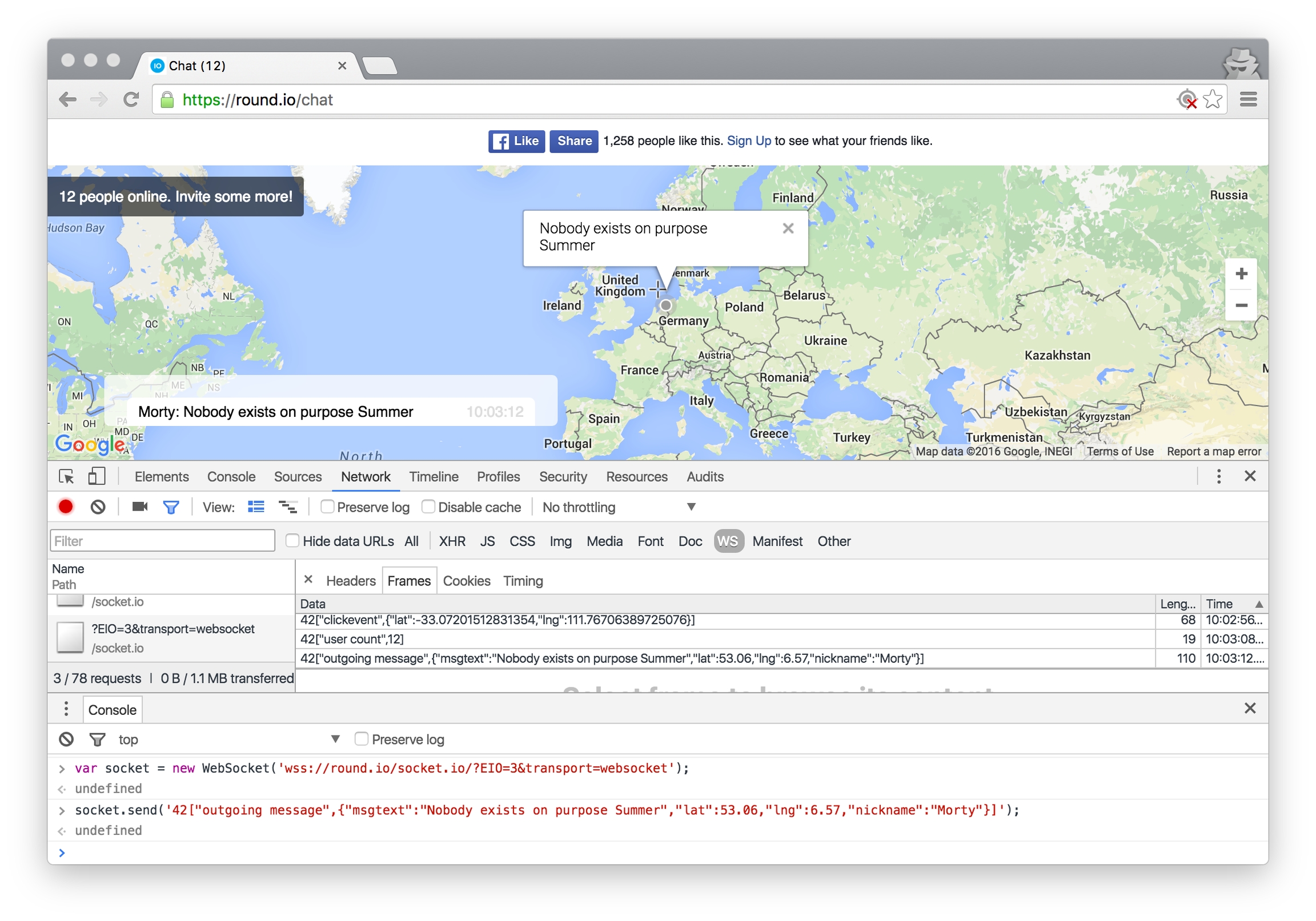1316x921 pixels.
Task: Open DevTools three-dot customize menu
Action: coord(1218,477)
